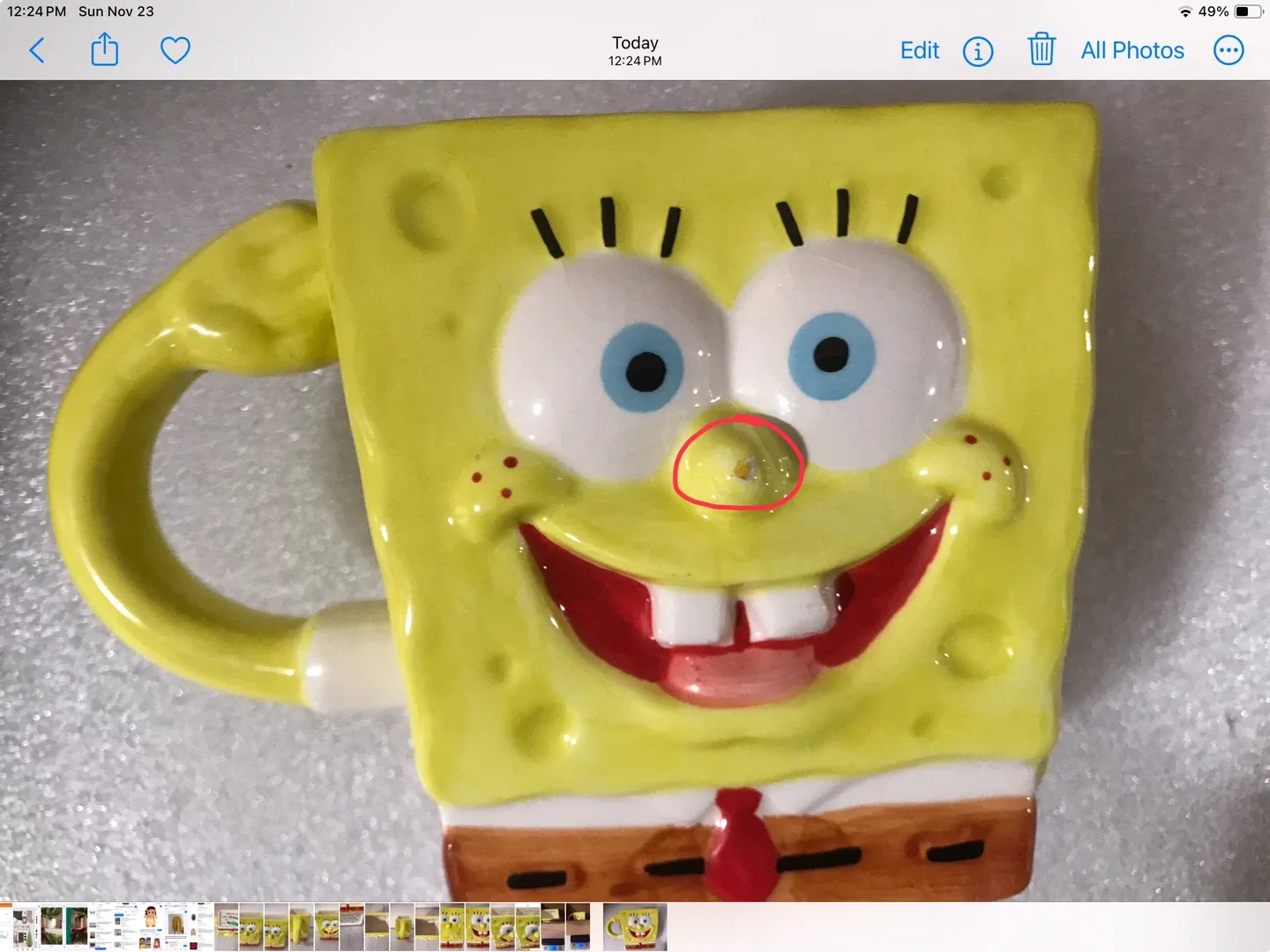Screen dimensions: 1270x952
Task: Go back using the left chevron
Action: click(x=37, y=50)
